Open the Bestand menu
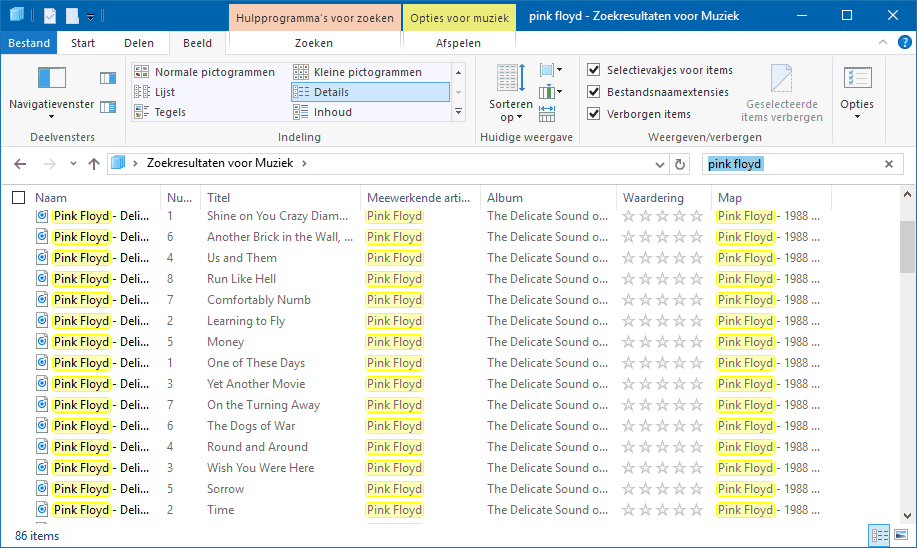 pos(29,43)
